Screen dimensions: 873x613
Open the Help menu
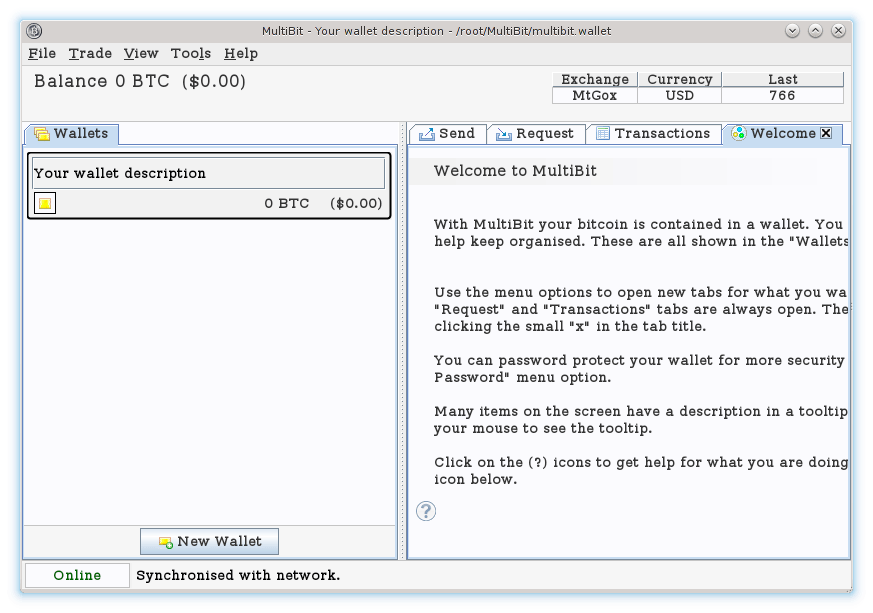click(240, 53)
